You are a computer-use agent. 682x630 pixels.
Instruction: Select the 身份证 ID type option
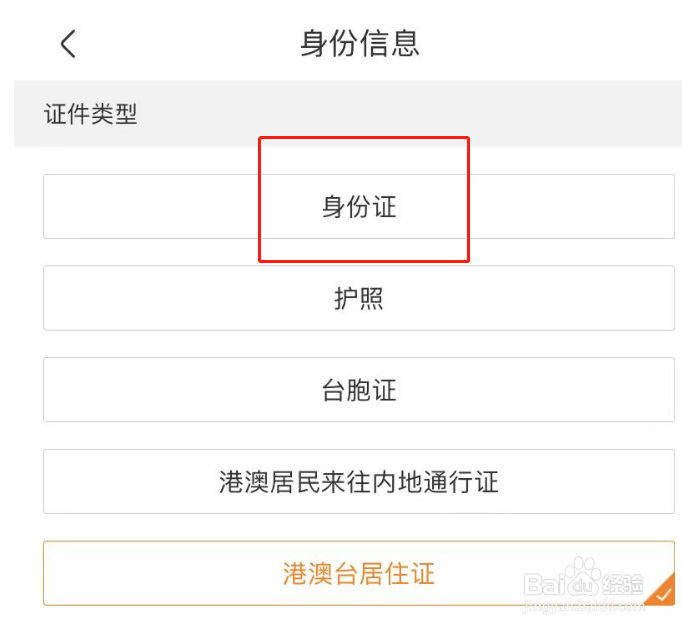pos(359,207)
